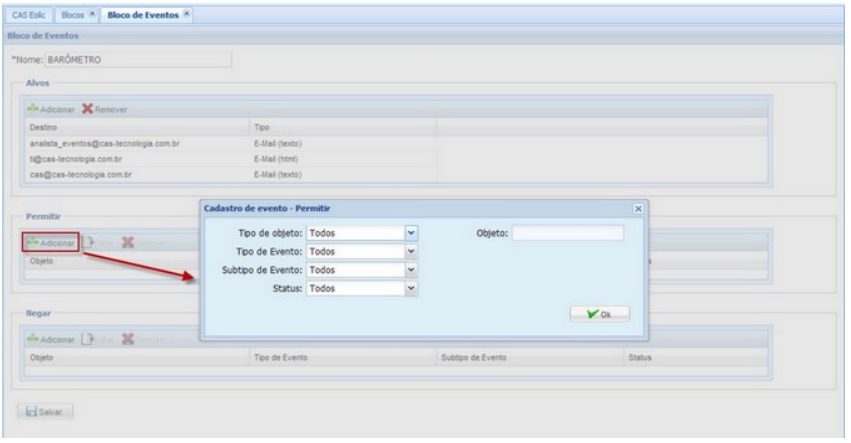Open the Subtipo de Evento dropdown

[x=410, y=270]
